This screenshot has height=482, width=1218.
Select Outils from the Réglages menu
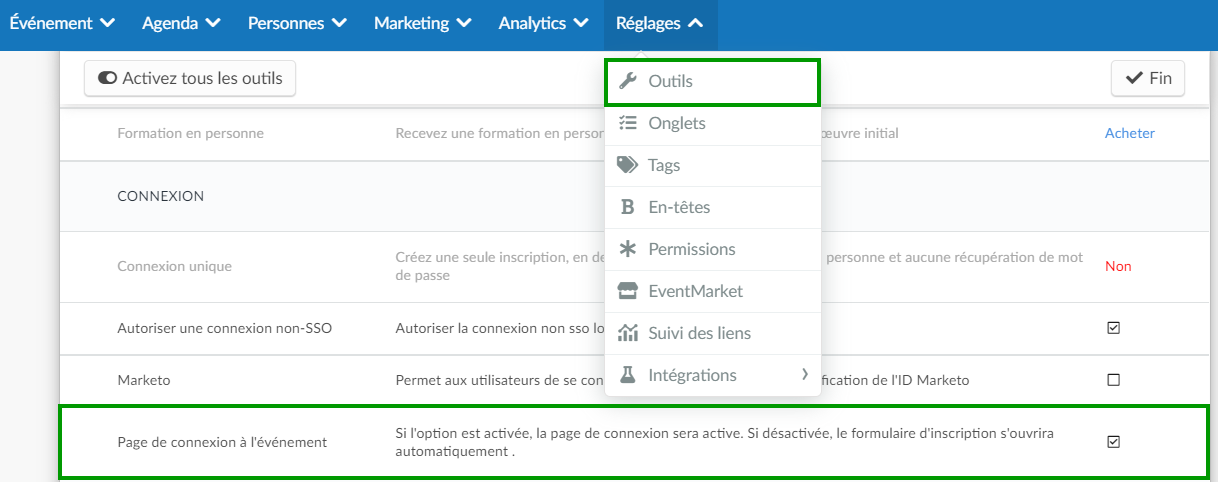click(713, 81)
